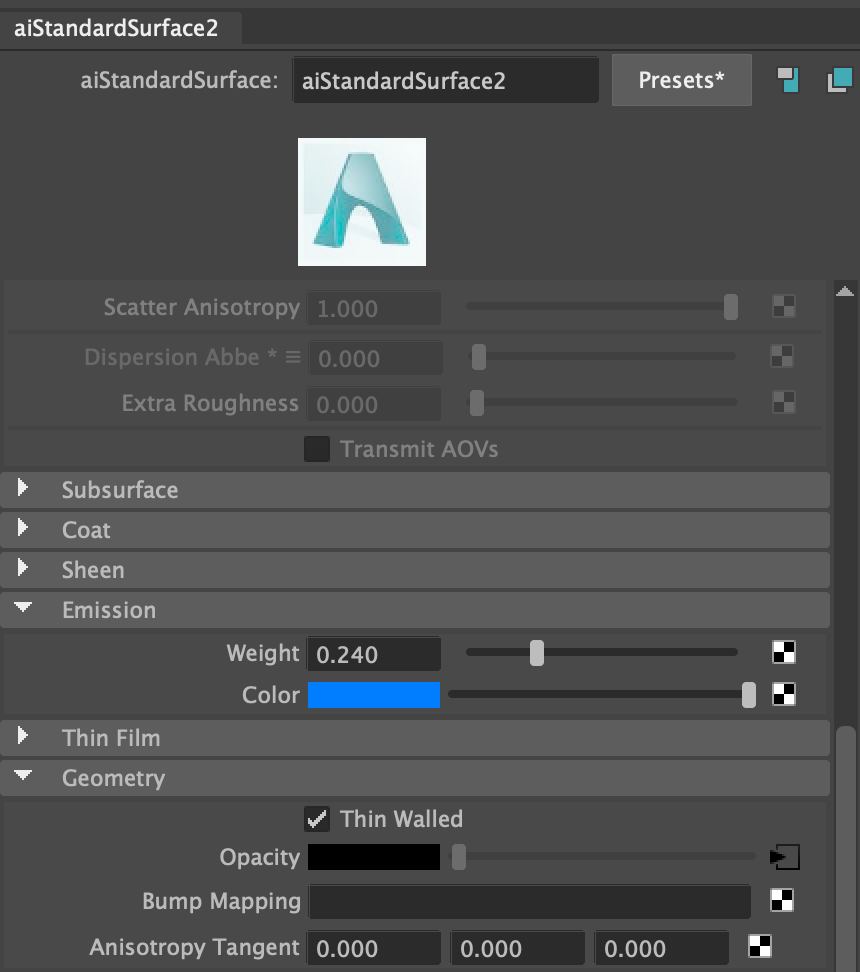Click the Dispersion Abbe menu lines icon
The image size is (860, 972).
click(x=293, y=357)
